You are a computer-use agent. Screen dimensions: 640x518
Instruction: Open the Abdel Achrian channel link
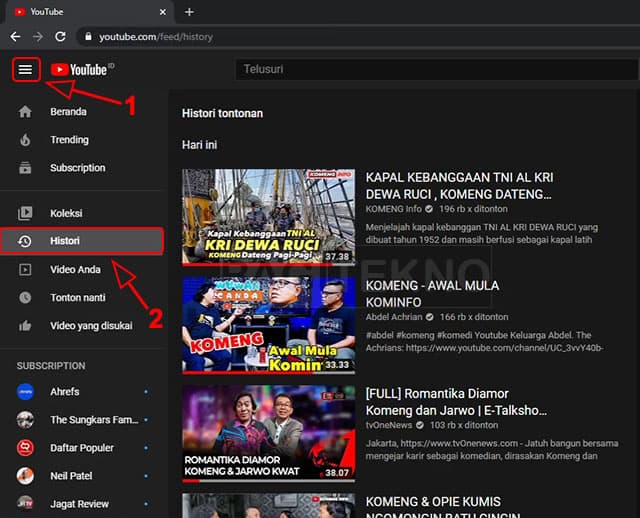[394, 317]
